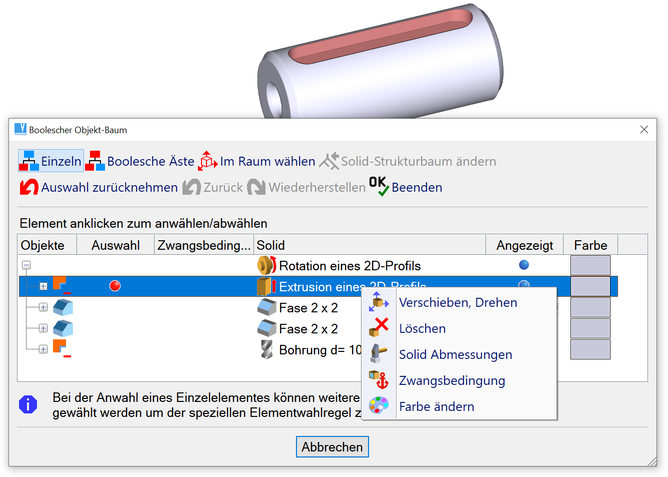Select the Einzeln selection mode icon
Image resolution: width=668 pixels, height=477 pixels.
pos(29,161)
